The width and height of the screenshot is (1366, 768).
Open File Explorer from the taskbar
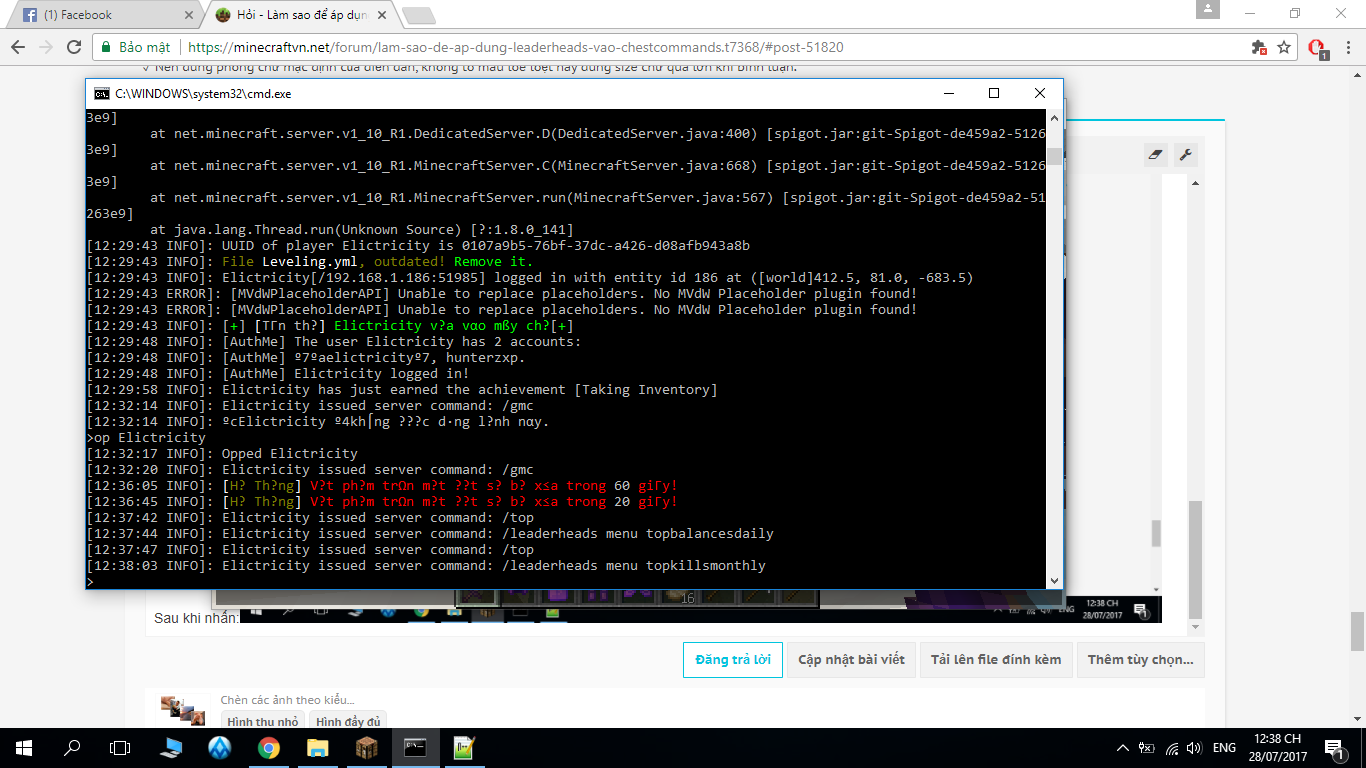click(x=317, y=747)
